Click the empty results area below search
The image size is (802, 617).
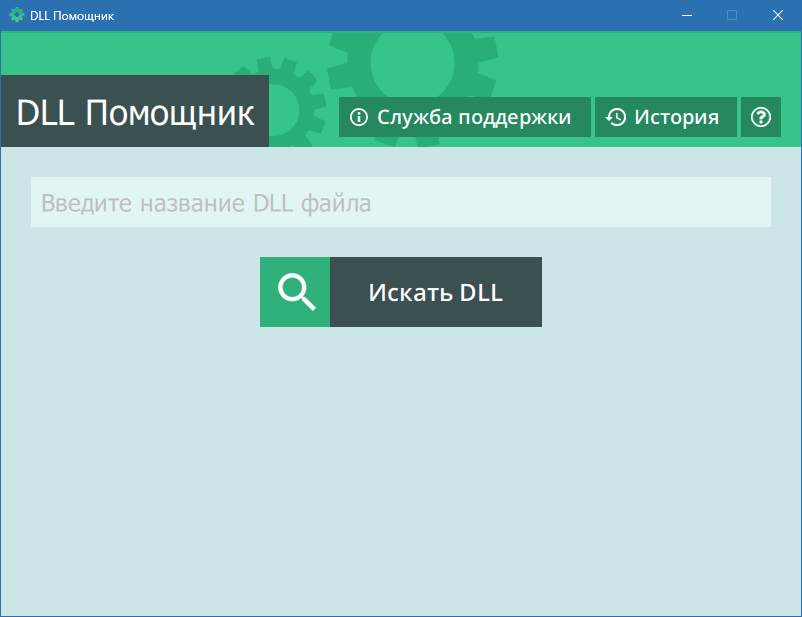pyautogui.click(x=400, y=470)
